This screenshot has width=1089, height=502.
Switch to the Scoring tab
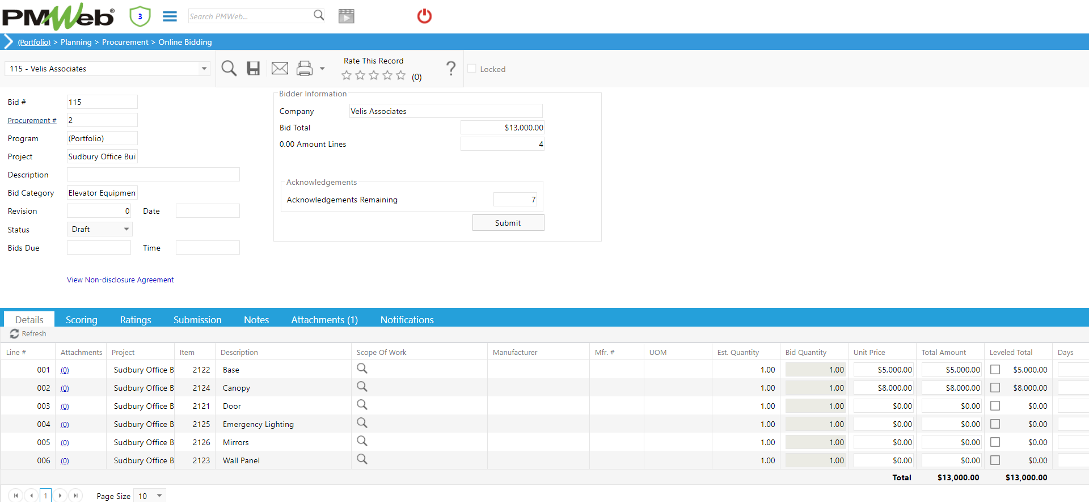[81, 319]
